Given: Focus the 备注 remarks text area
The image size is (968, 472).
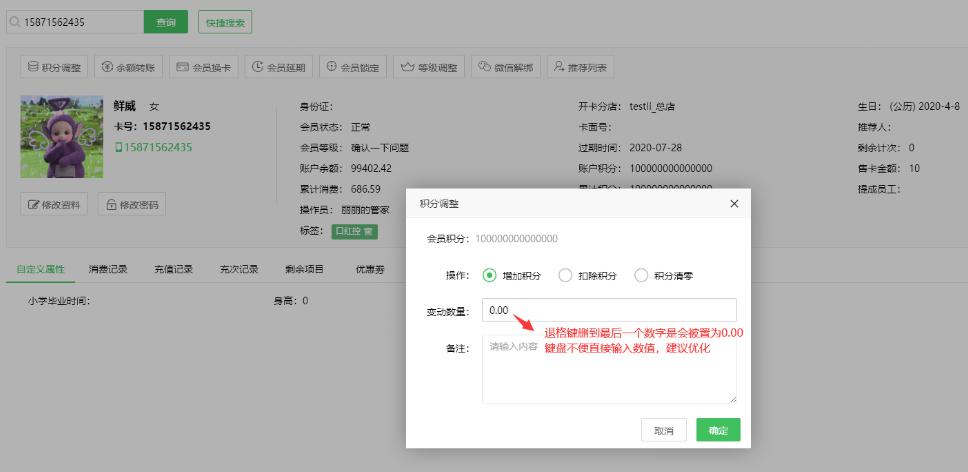Looking at the screenshot, I should [x=608, y=369].
